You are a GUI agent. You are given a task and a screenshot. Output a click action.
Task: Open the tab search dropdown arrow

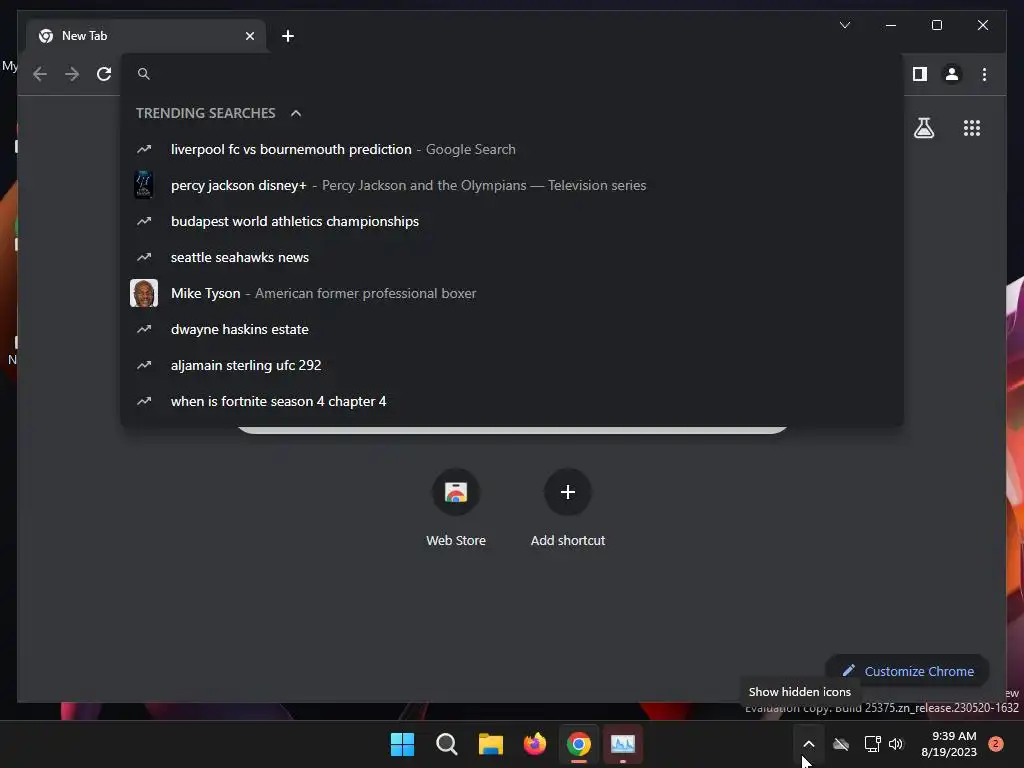click(844, 25)
